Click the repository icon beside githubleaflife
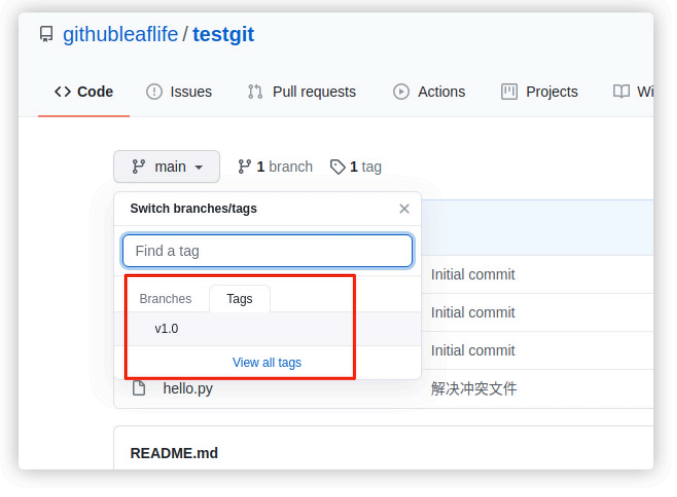 click(46, 34)
